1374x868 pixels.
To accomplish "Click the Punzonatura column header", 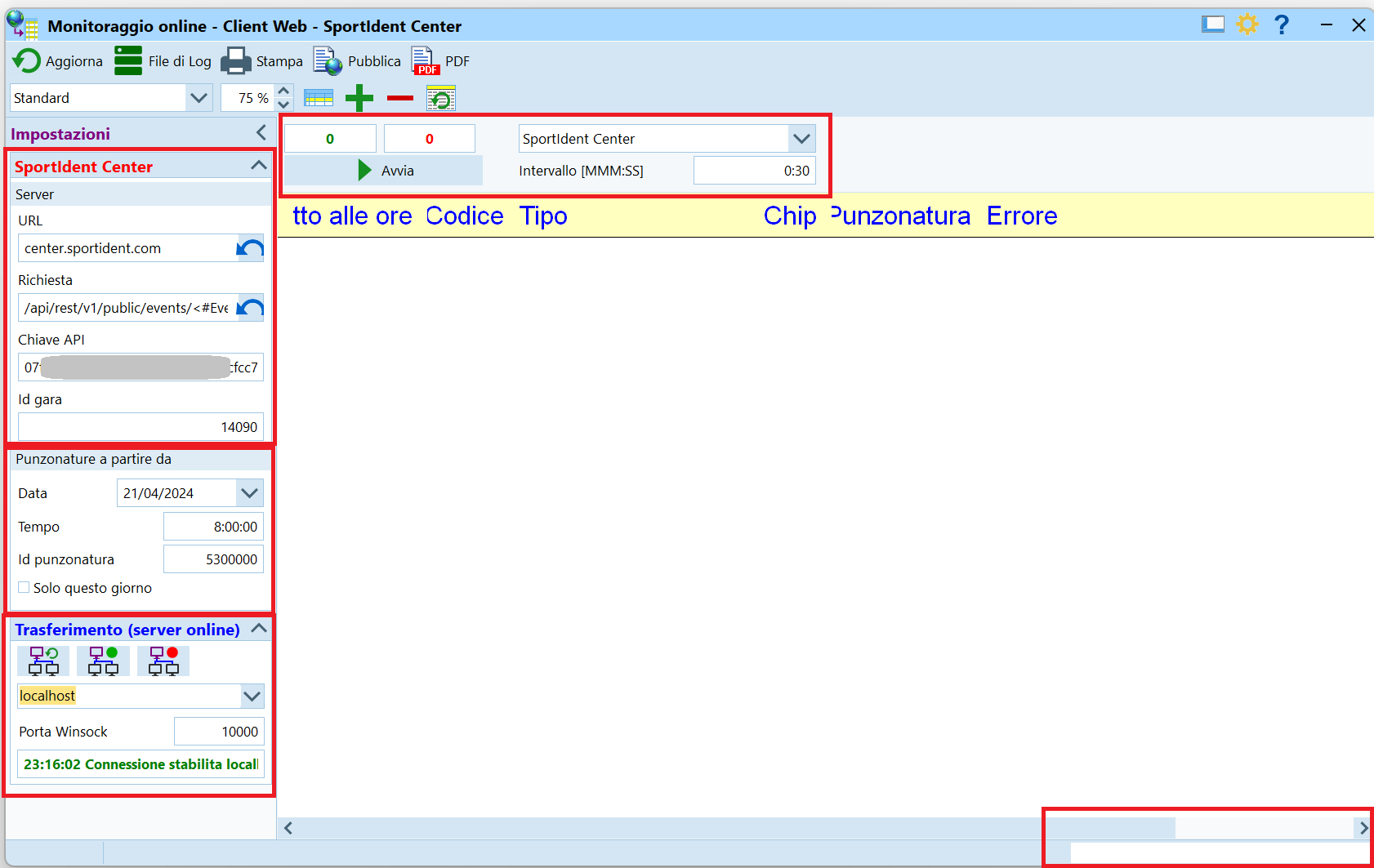I will [901, 216].
